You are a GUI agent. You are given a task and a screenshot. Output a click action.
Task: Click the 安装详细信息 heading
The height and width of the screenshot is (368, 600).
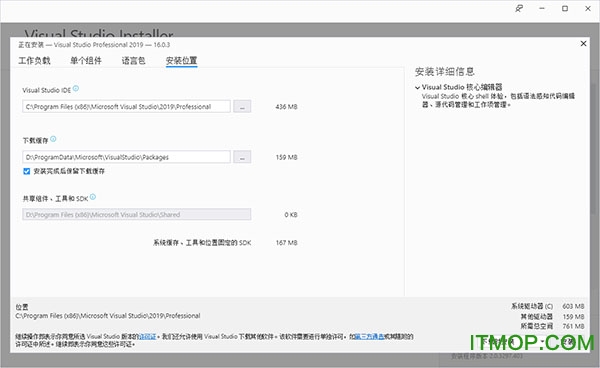click(445, 72)
